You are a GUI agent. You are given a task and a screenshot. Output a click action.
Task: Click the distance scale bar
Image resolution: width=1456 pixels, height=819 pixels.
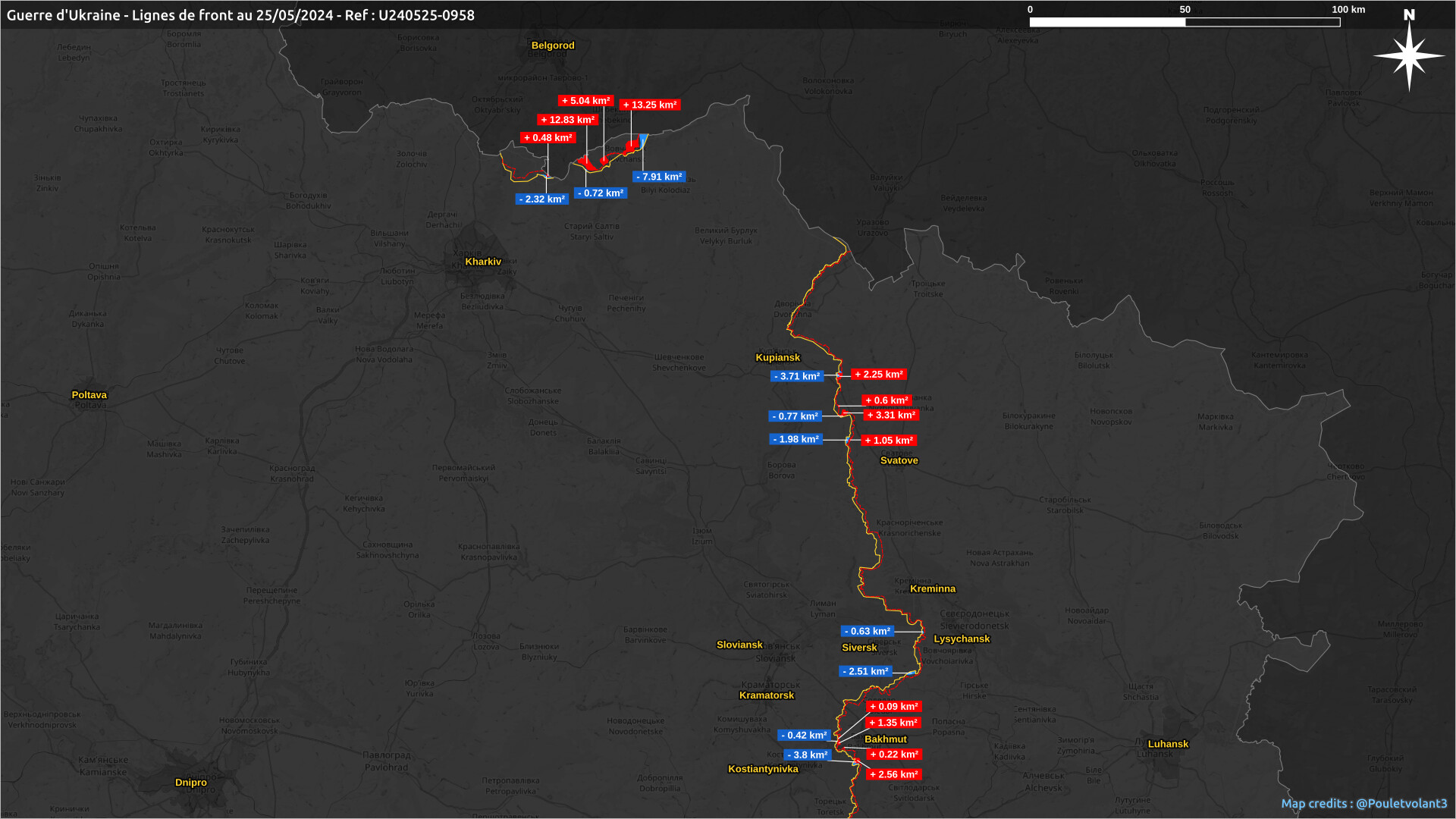click(1185, 22)
